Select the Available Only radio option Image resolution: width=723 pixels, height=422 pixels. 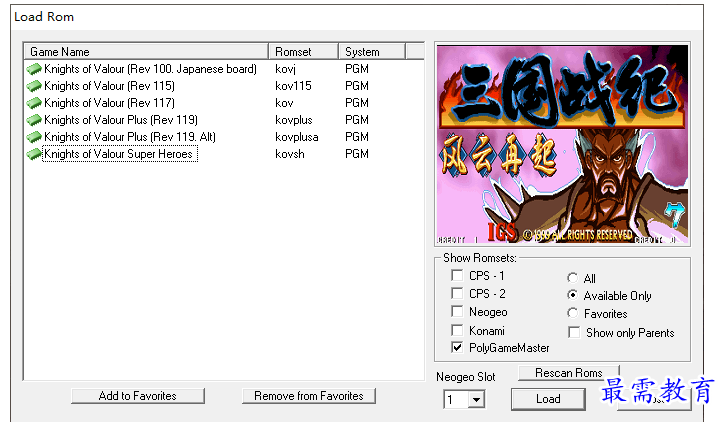tap(572, 295)
